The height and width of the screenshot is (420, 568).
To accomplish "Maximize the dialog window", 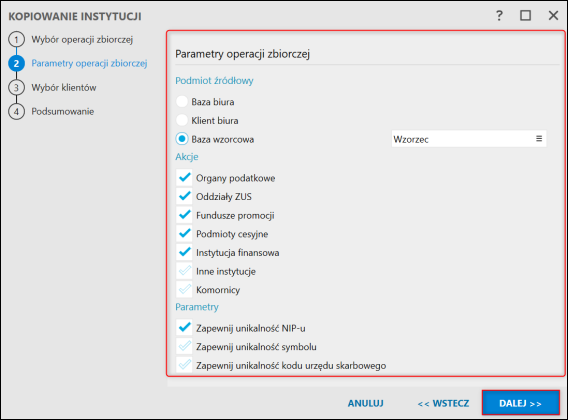I will pyautogui.click(x=526, y=16).
